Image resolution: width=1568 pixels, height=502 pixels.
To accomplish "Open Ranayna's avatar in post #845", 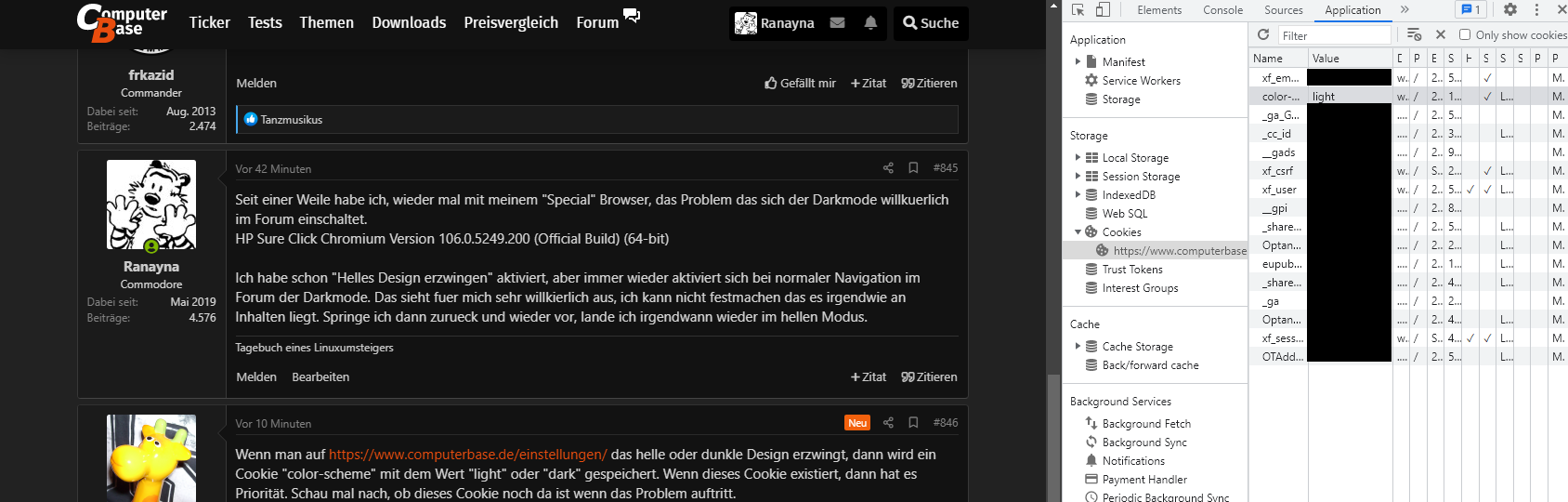I will 151,205.
